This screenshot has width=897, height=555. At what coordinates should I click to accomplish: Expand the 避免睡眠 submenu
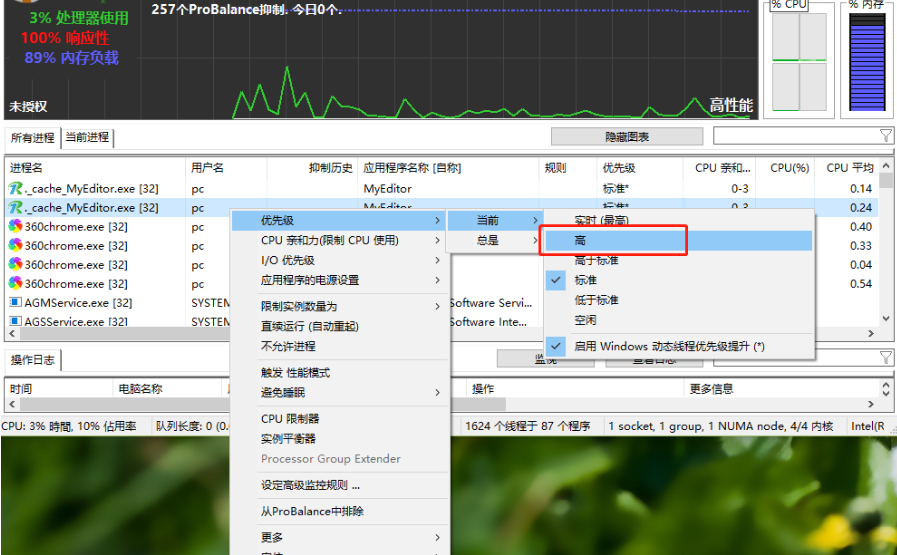click(340, 393)
